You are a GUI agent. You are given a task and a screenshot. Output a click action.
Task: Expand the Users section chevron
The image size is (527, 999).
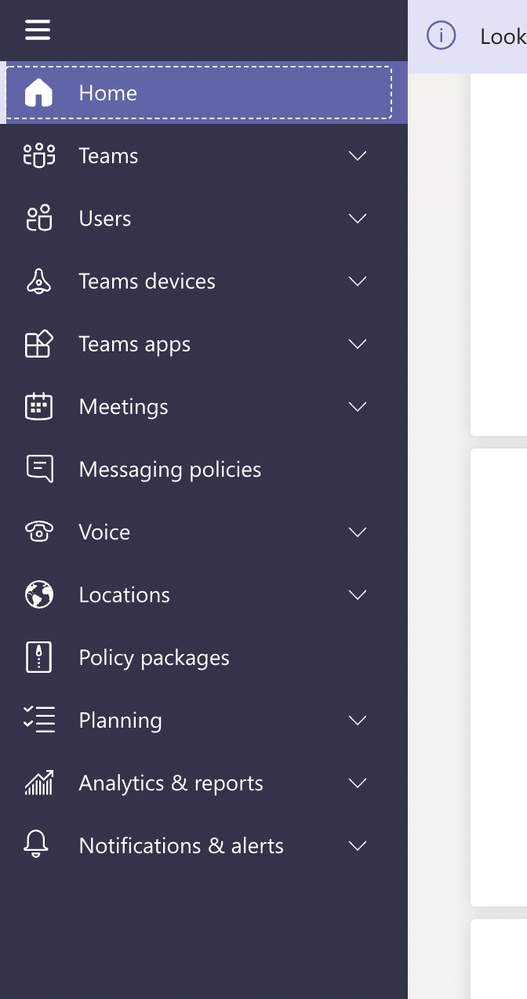[x=358, y=219]
